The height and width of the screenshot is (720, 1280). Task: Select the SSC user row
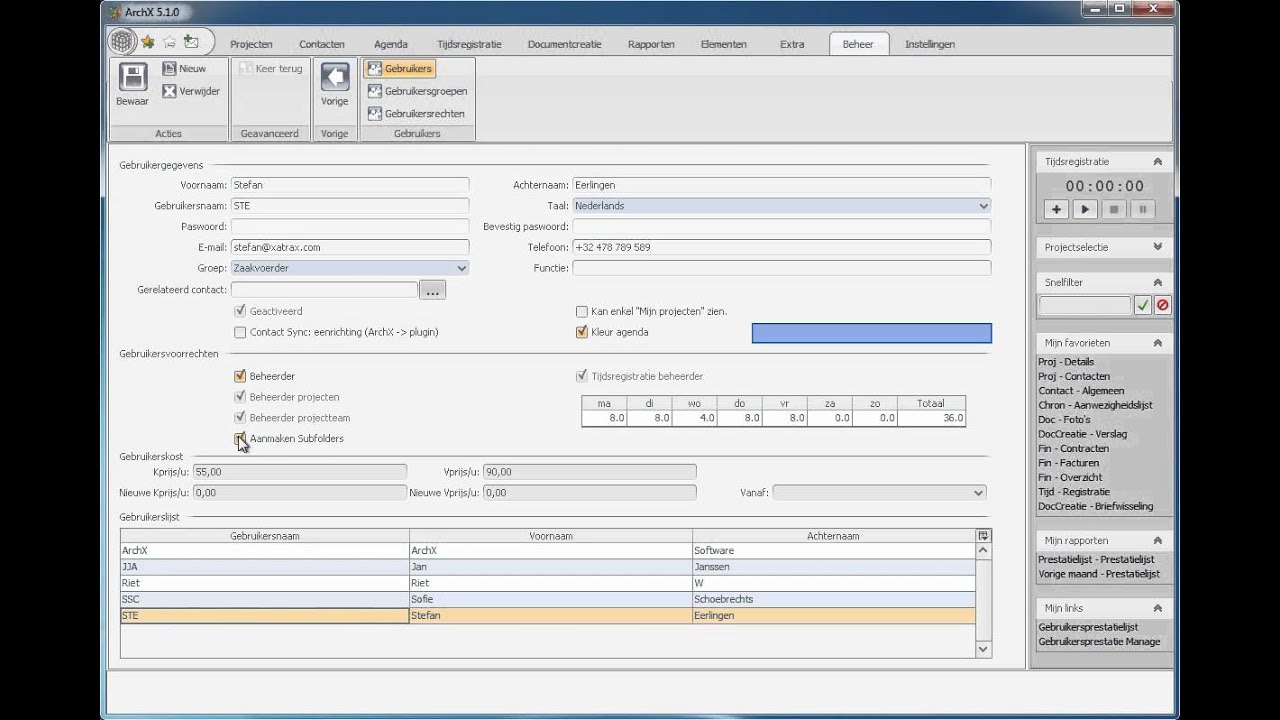547,599
